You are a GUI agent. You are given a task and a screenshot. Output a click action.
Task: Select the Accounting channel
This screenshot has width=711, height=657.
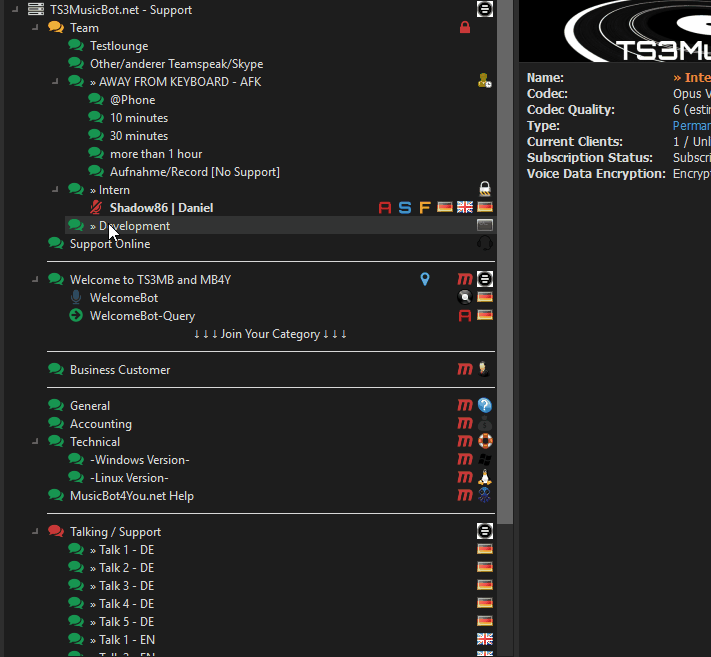pyautogui.click(x=101, y=424)
